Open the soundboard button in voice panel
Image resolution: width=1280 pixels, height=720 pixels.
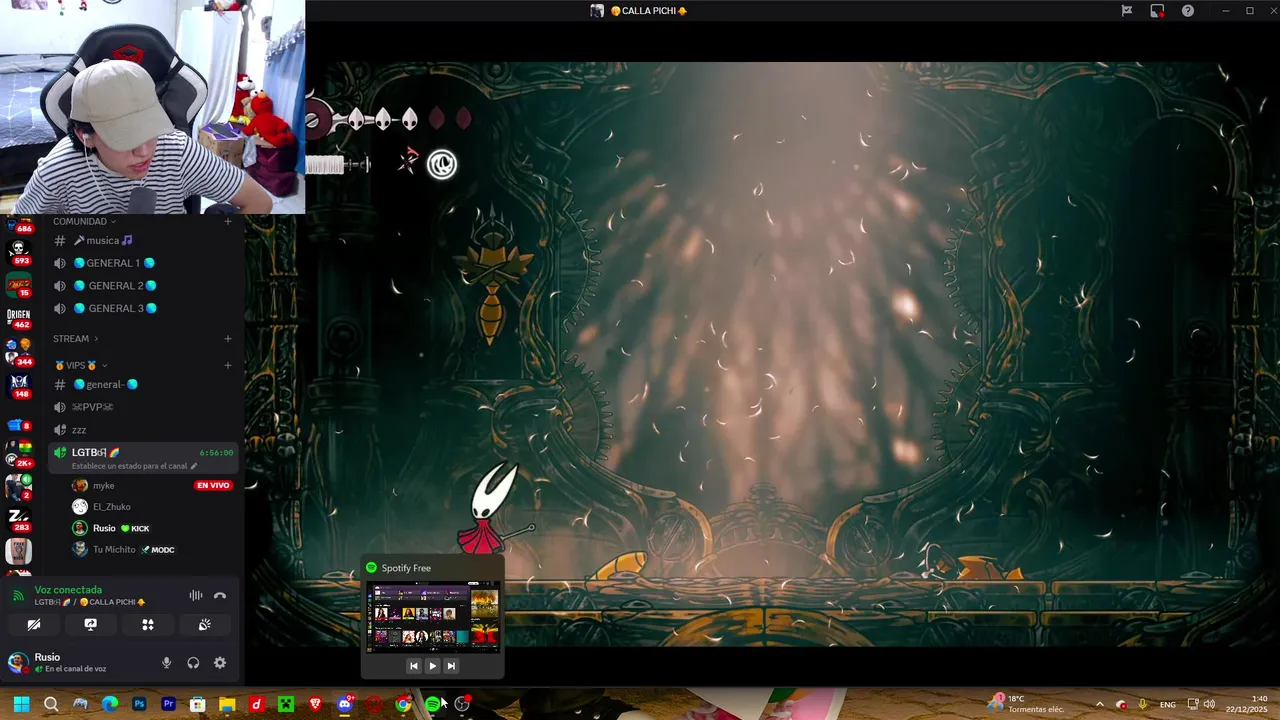[204, 624]
